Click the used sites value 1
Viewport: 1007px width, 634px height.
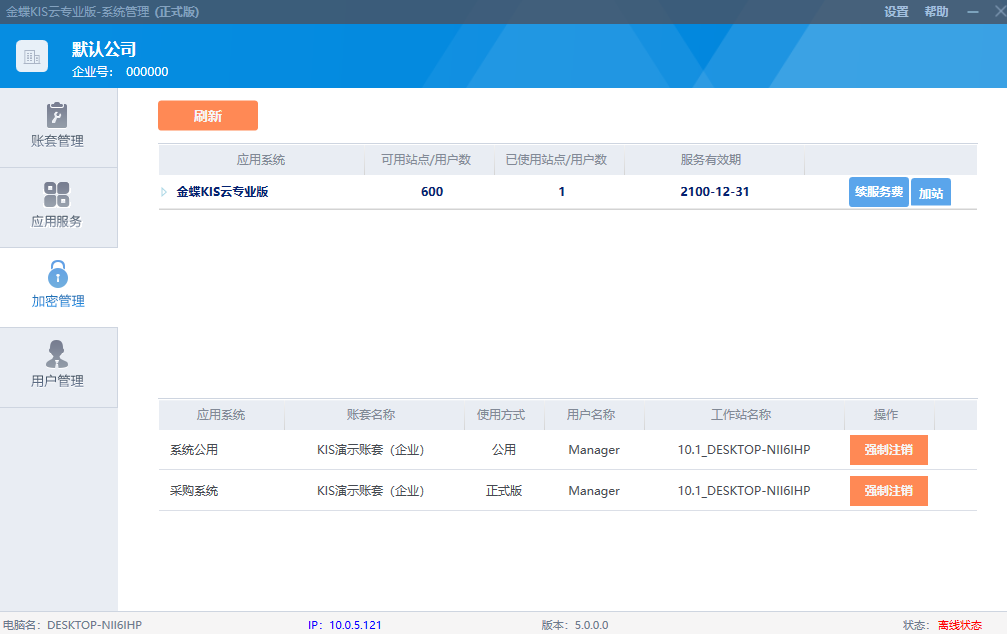click(x=561, y=192)
